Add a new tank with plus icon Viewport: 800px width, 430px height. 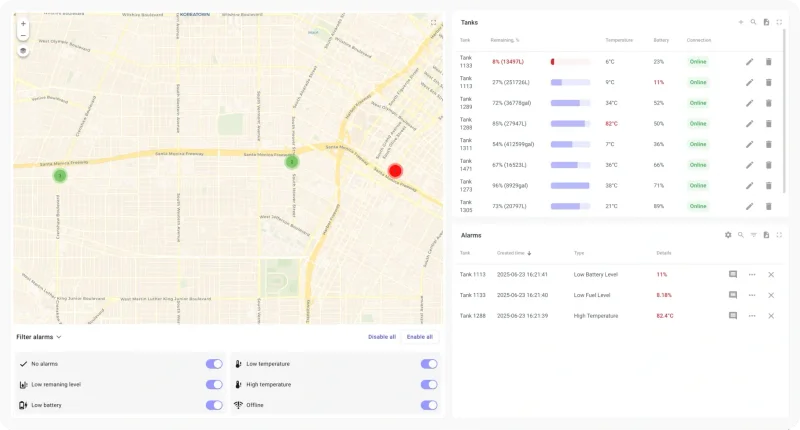(741, 22)
